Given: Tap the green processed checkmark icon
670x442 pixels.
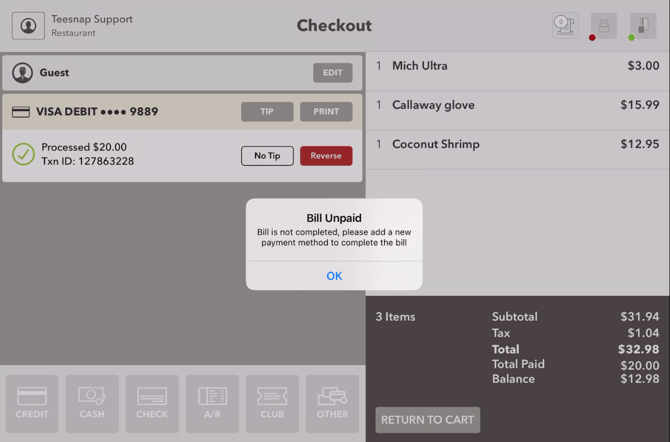Looking at the screenshot, I should point(24,154).
